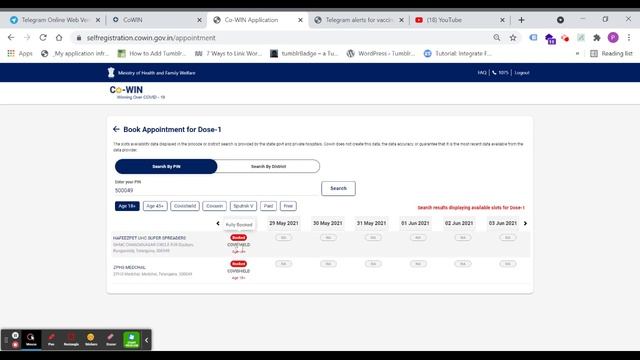Click the 1075 helpline phone link
This screenshot has height=360, width=640.
[x=500, y=73]
